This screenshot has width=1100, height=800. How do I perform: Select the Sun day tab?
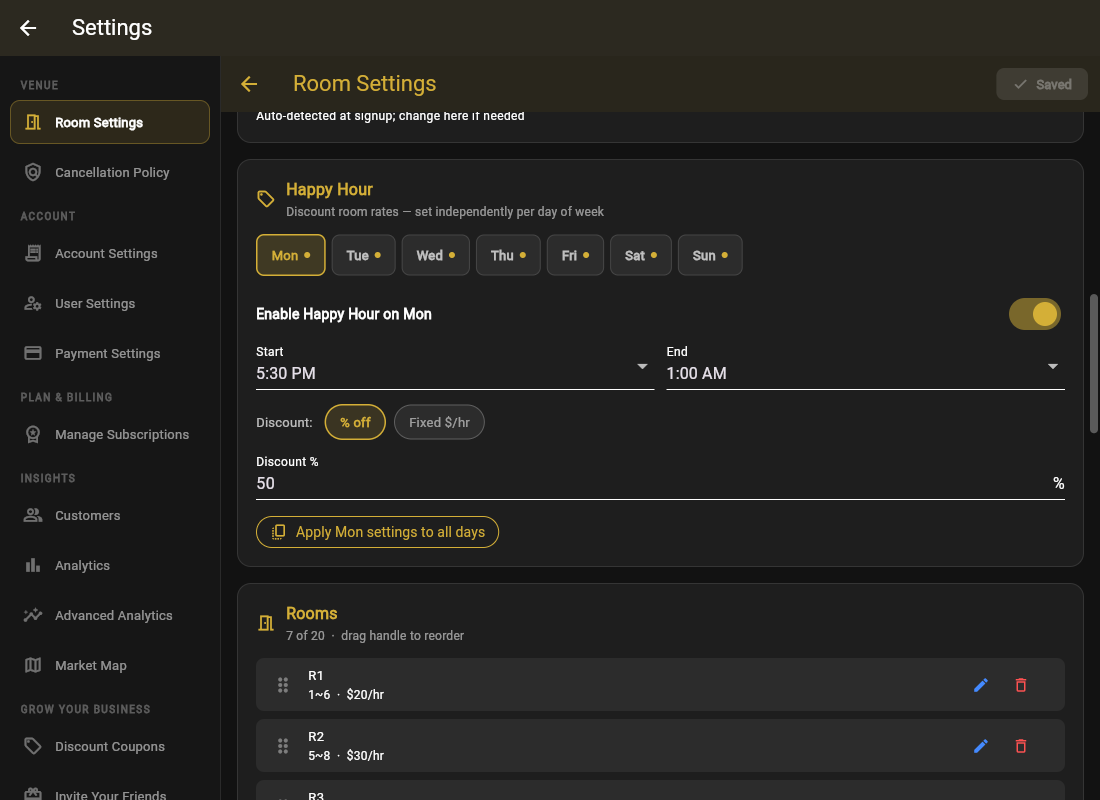[x=710, y=255]
